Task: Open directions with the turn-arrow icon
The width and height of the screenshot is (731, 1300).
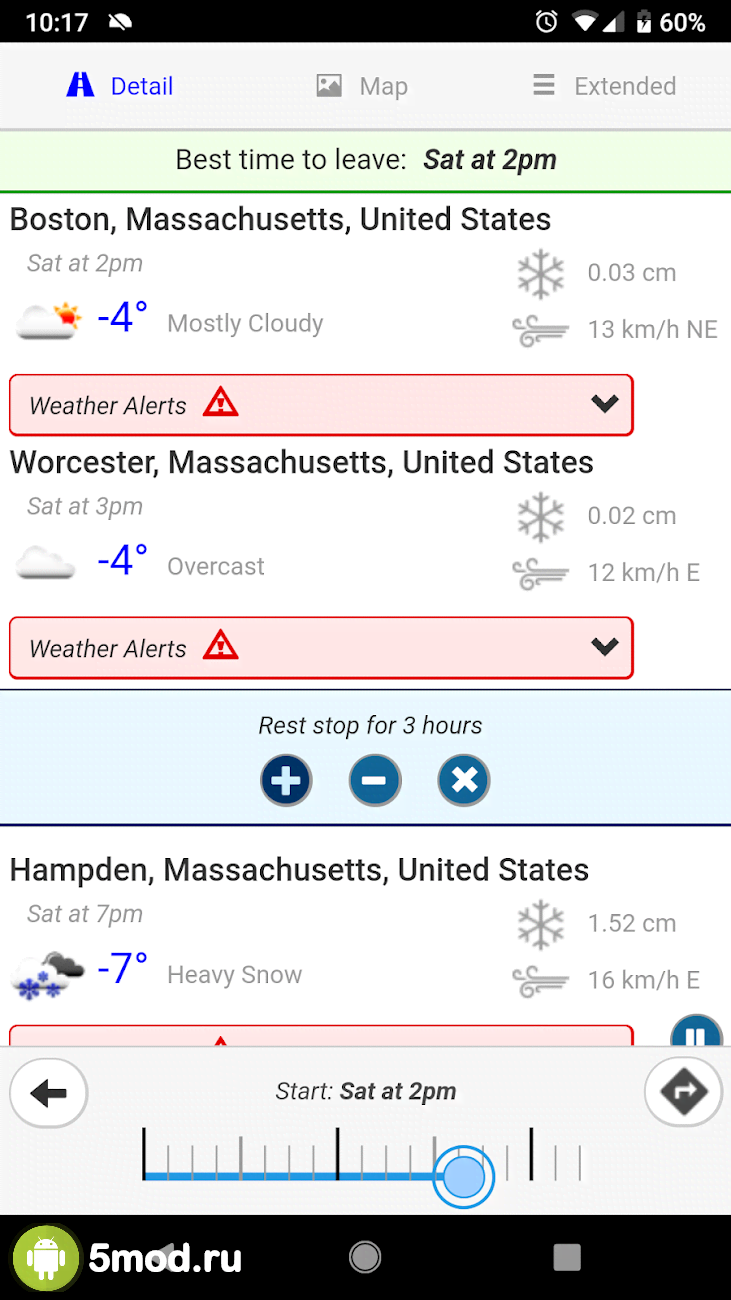Action: pos(684,1093)
